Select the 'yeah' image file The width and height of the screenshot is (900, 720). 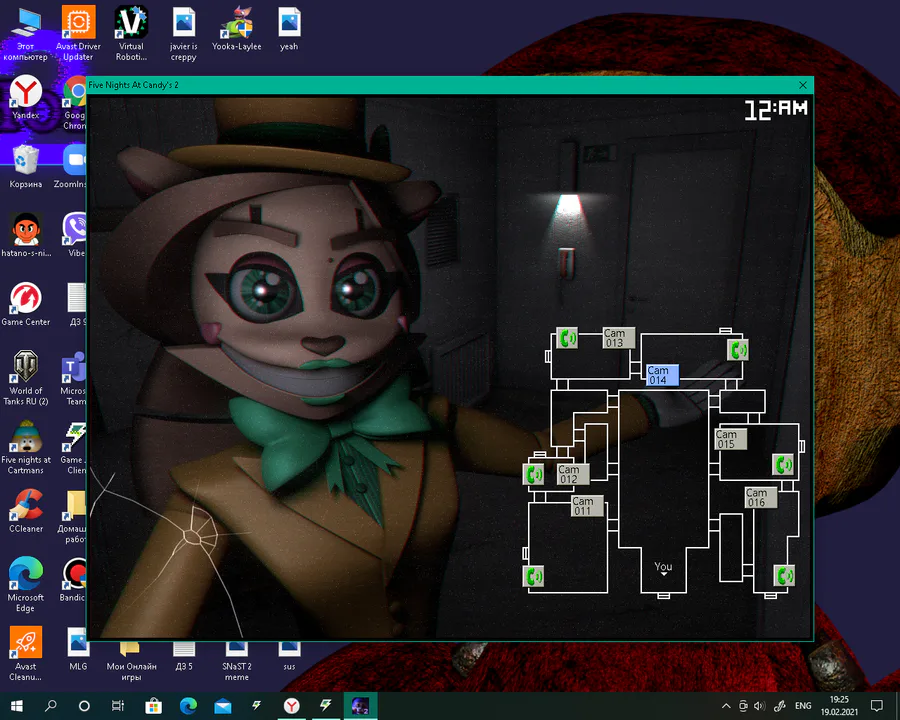coord(289,29)
